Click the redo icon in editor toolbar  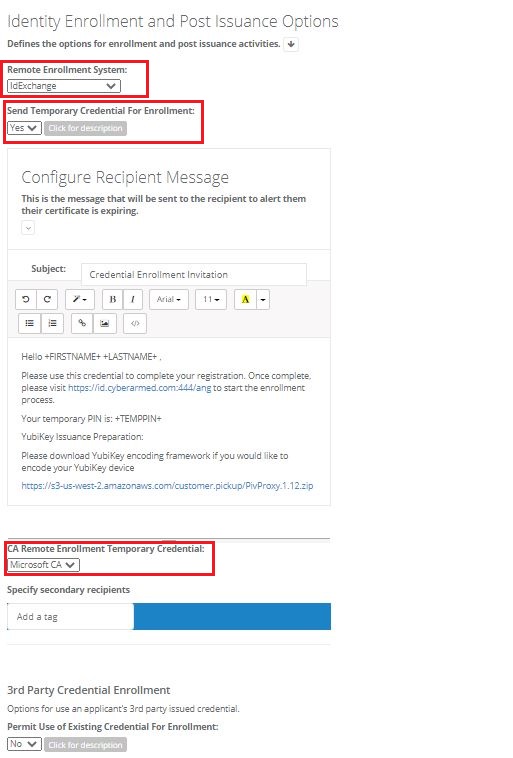(x=47, y=299)
